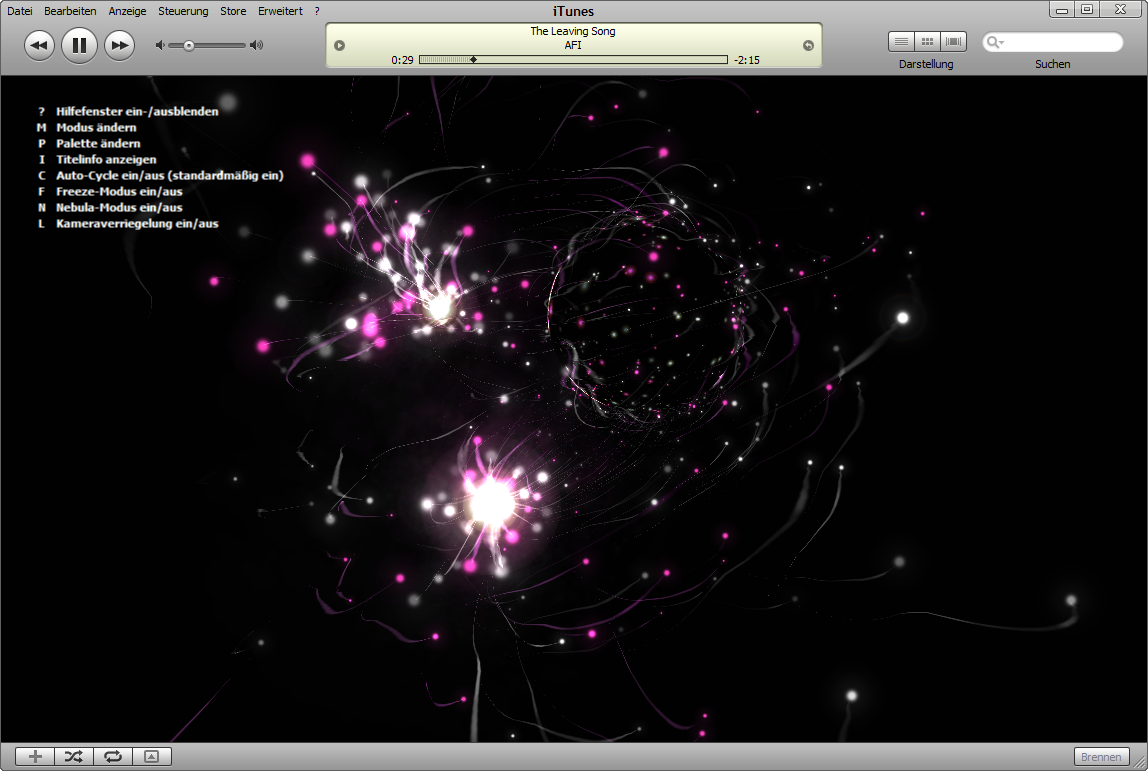Toggle shuffle playback
Viewport: 1148px width, 771px height.
click(x=74, y=756)
